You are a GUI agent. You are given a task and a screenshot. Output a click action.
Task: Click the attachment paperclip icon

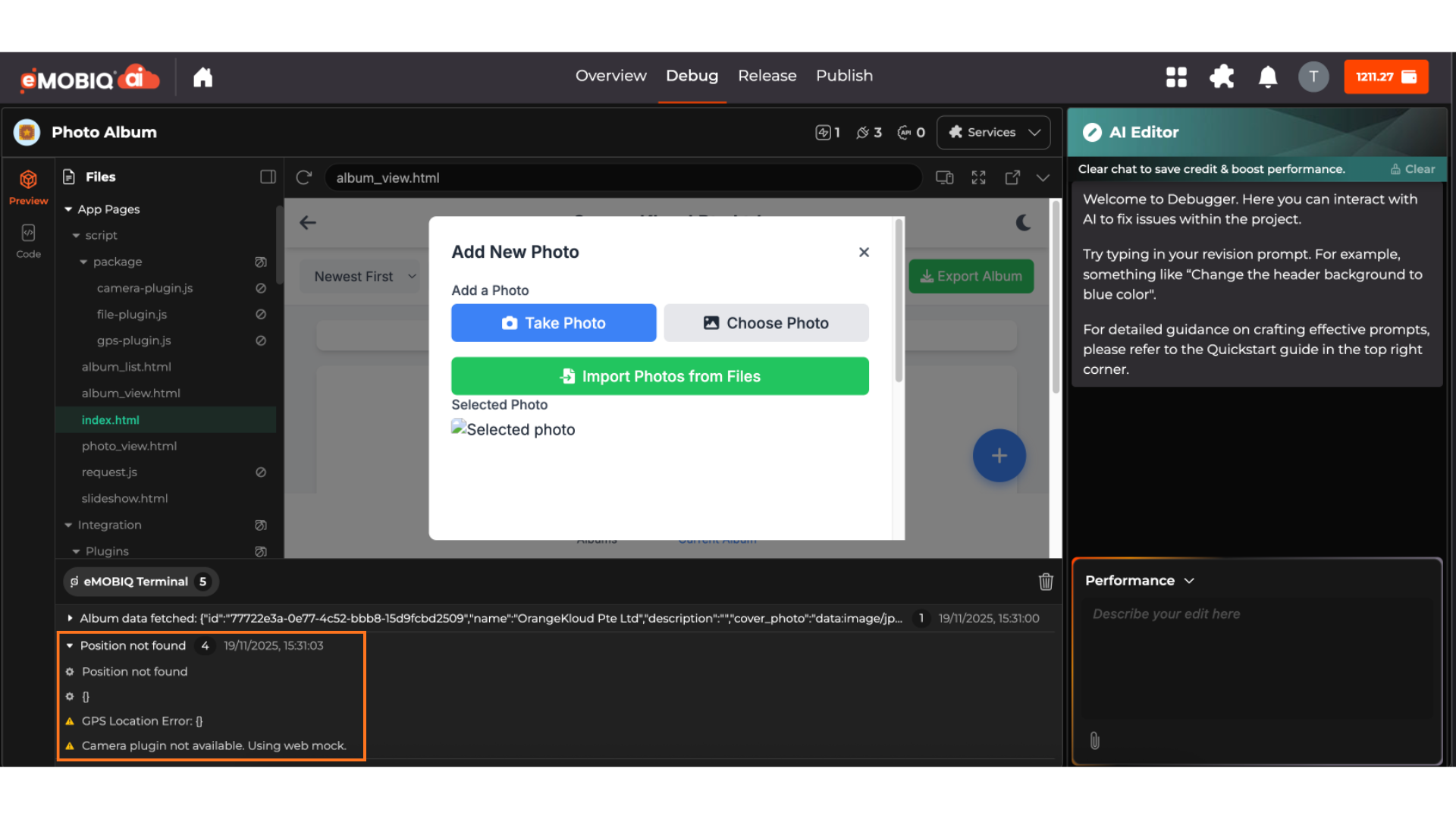(x=1094, y=741)
